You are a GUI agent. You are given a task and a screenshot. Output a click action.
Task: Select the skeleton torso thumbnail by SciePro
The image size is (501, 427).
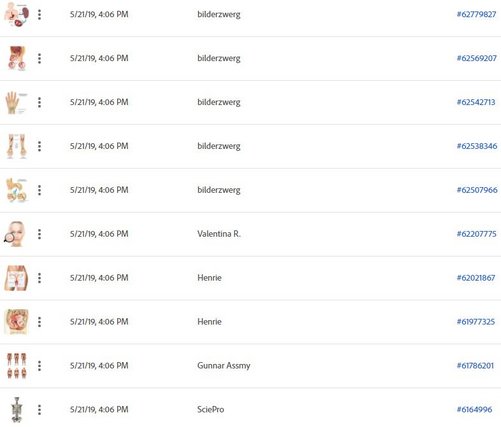16,410
